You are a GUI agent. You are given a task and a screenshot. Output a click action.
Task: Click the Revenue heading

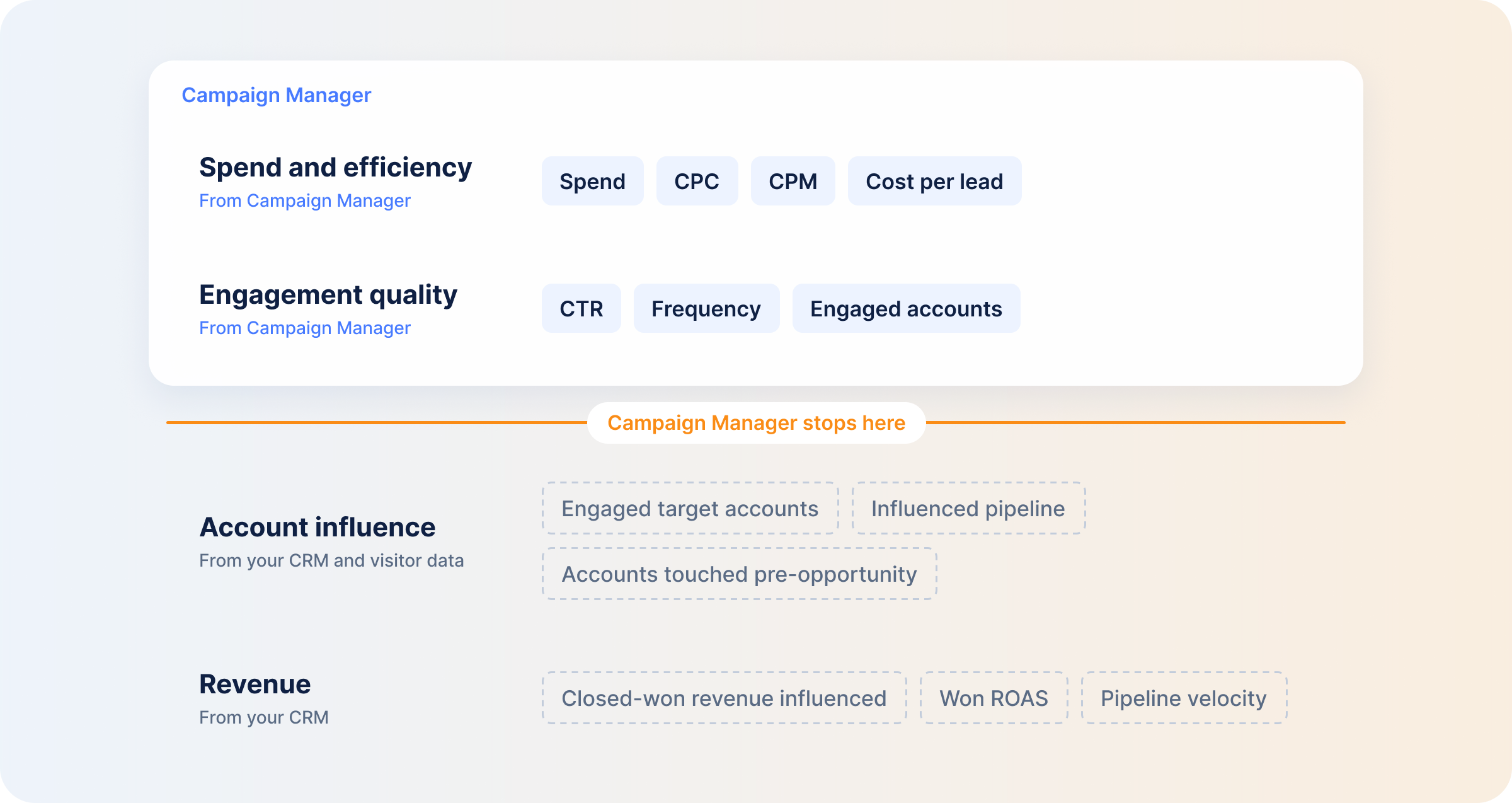click(x=255, y=685)
